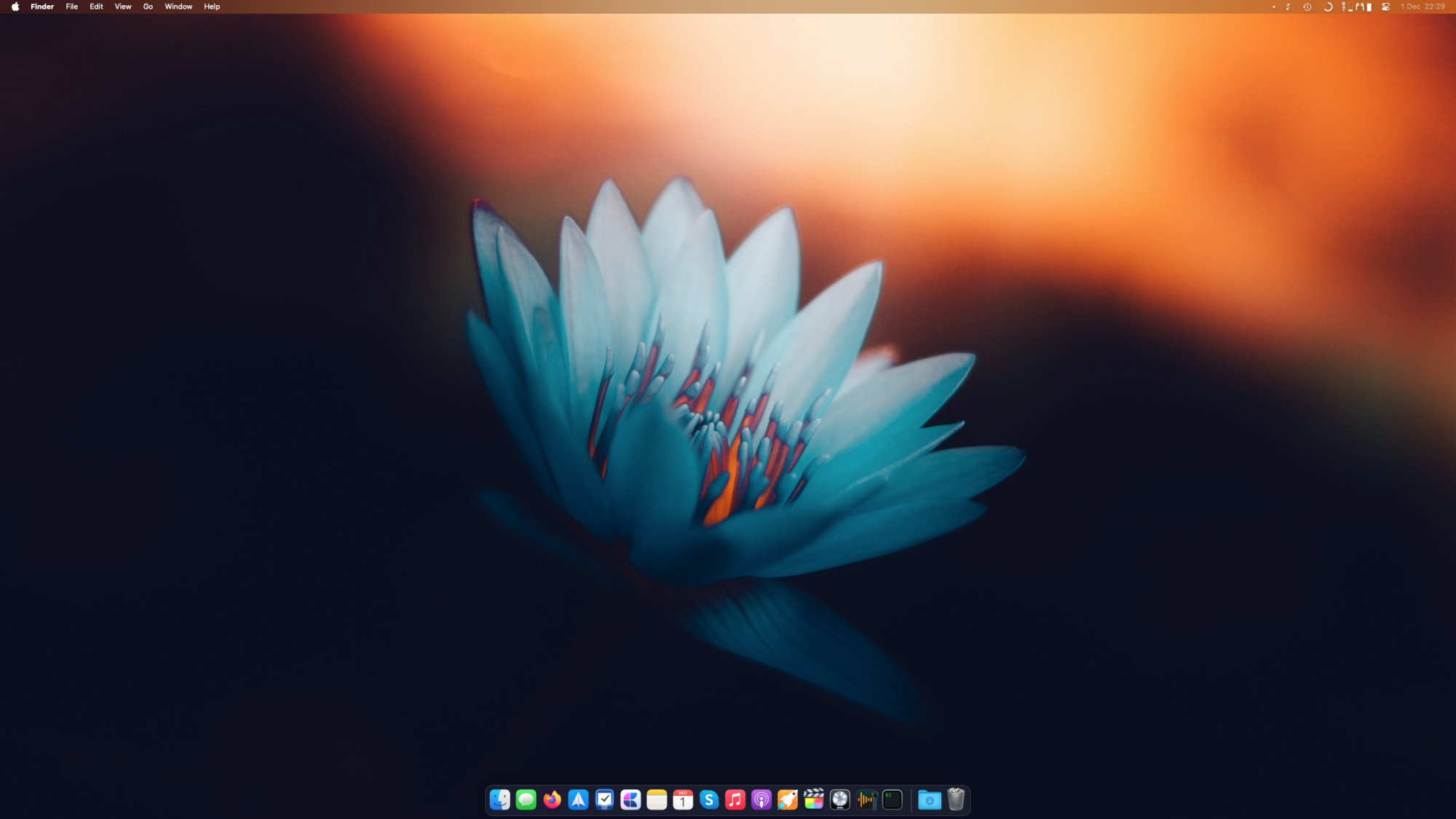The height and width of the screenshot is (819, 1456).
Task: Launch Logic Pro from Dock
Action: [840, 799]
